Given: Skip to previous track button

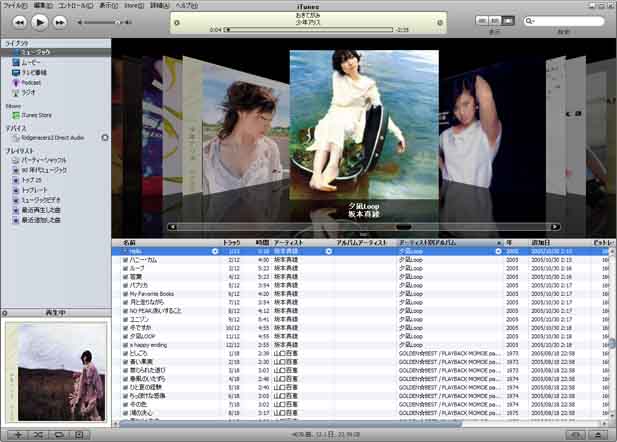Looking at the screenshot, I should coord(20,22).
